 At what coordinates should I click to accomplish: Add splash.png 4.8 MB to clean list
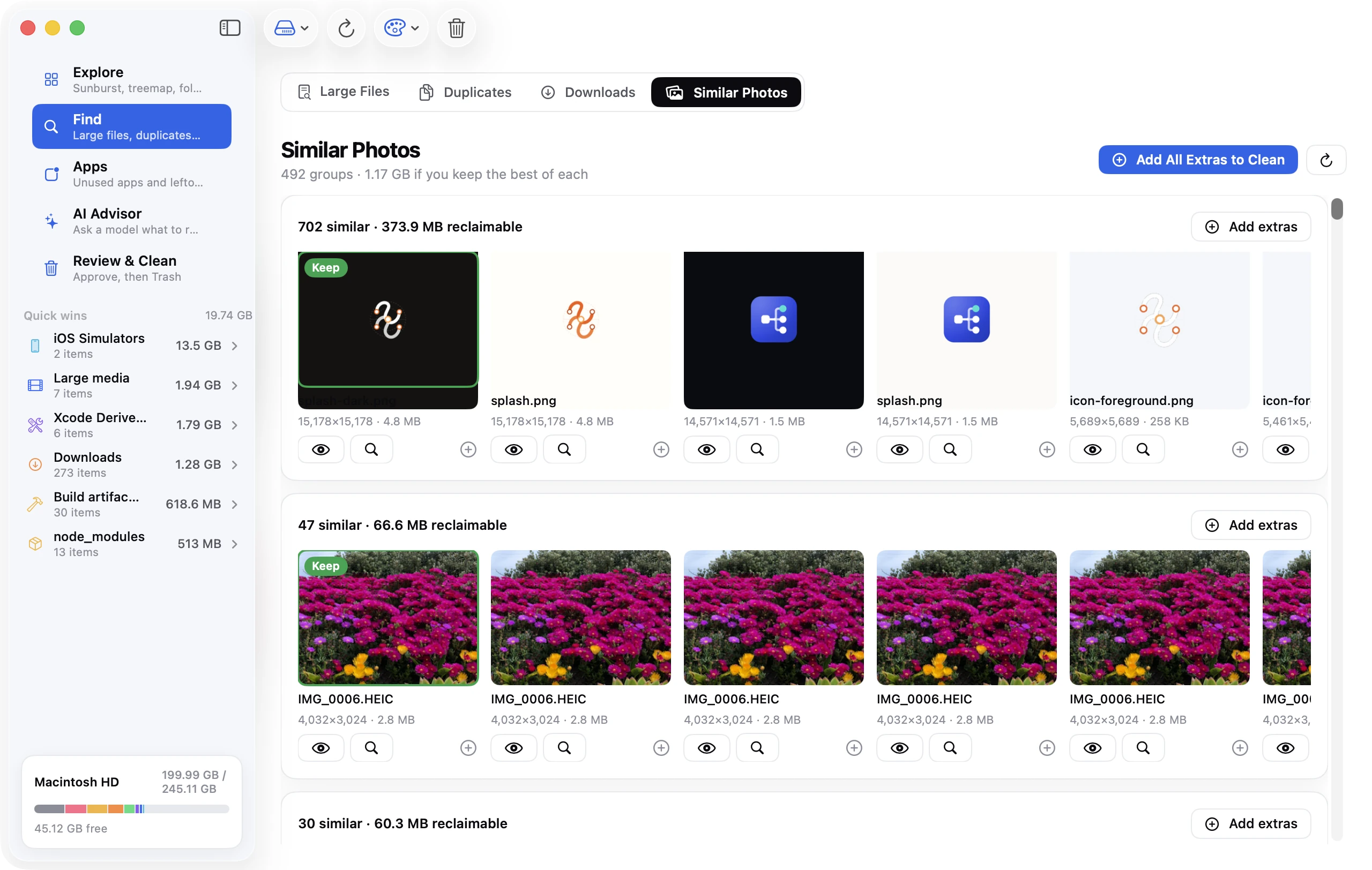pyautogui.click(x=661, y=450)
